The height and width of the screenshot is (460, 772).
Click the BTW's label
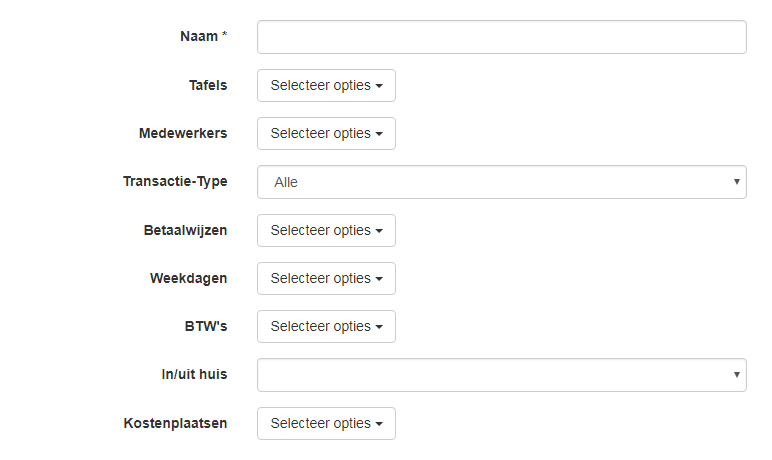pos(208,327)
